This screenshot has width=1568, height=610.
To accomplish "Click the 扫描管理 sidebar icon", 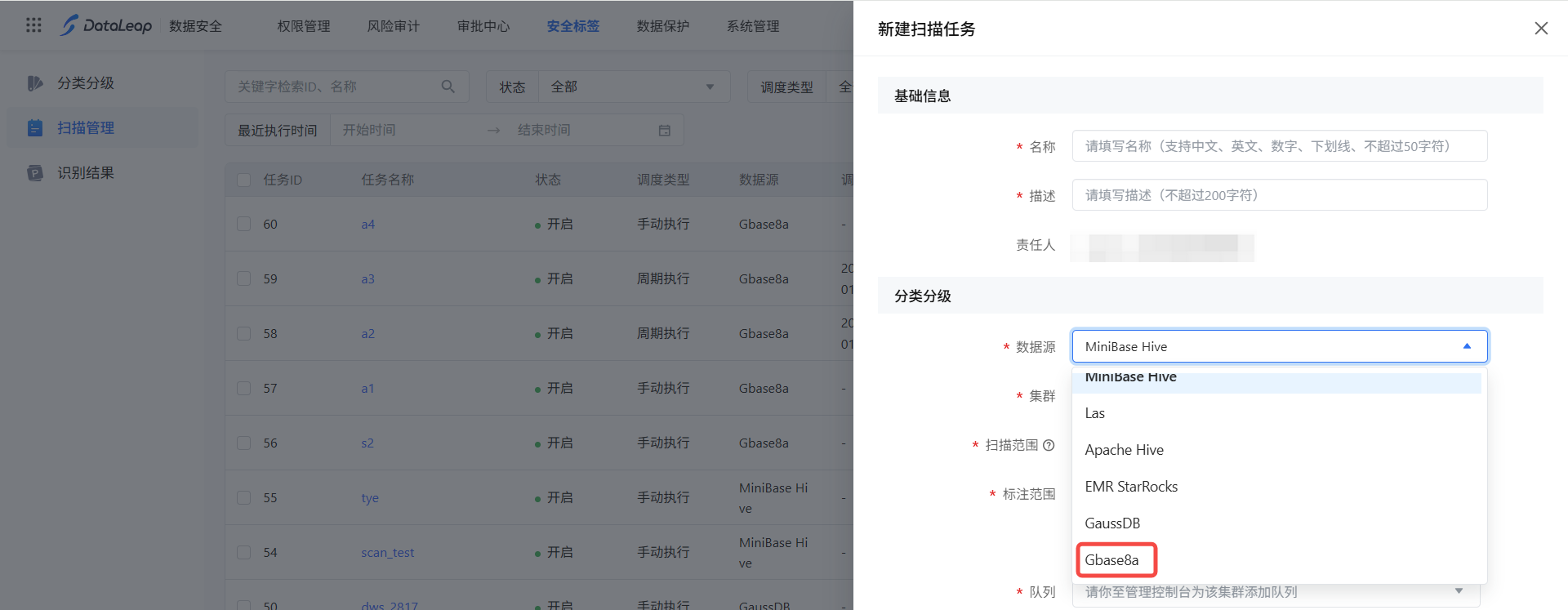I will (35, 128).
